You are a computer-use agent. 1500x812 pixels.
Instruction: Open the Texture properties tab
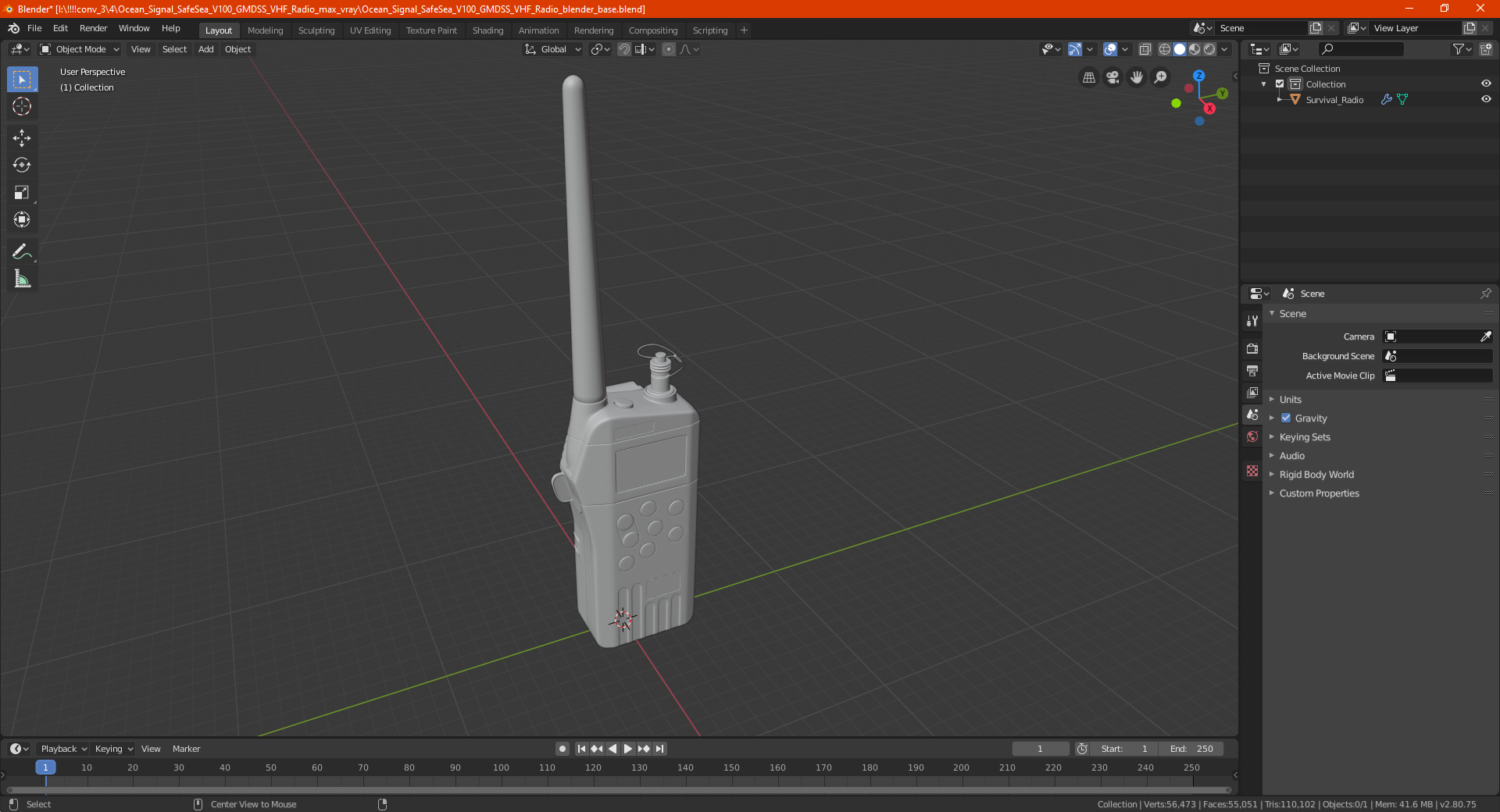point(1252,471)
